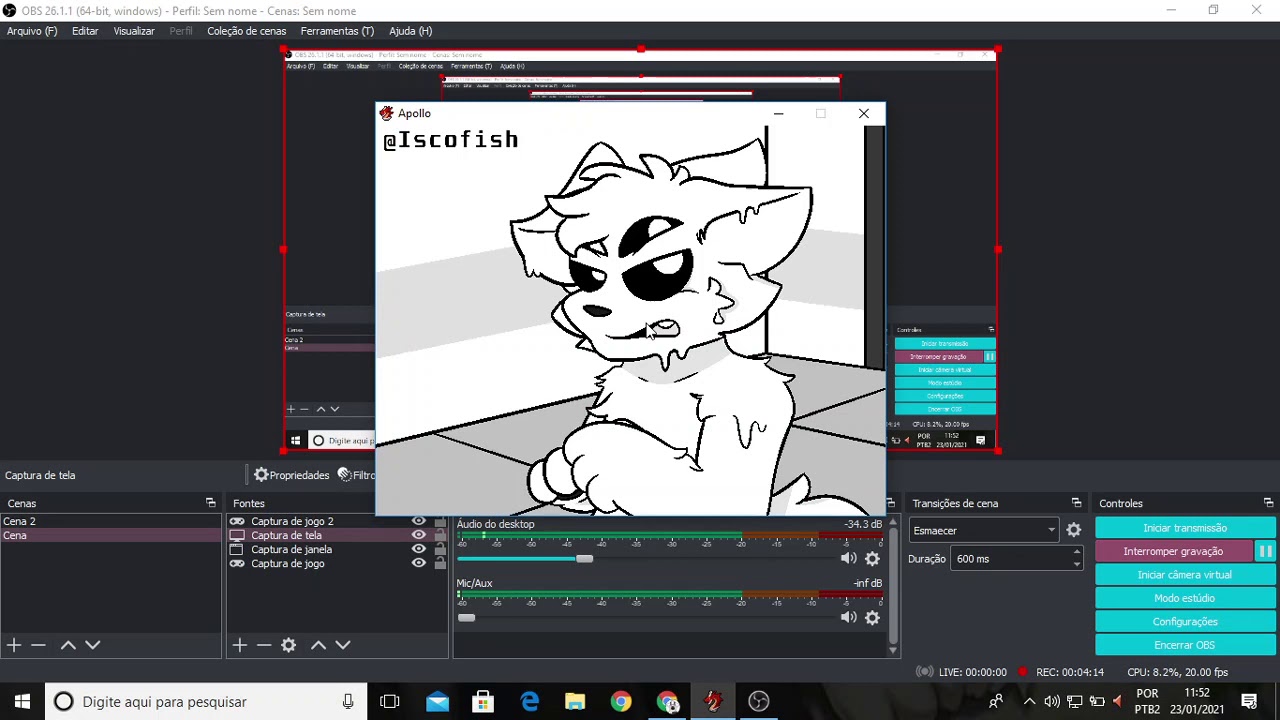Toggle the lock on Captura de tela
Screen dimensions: 1280x720
440,535
